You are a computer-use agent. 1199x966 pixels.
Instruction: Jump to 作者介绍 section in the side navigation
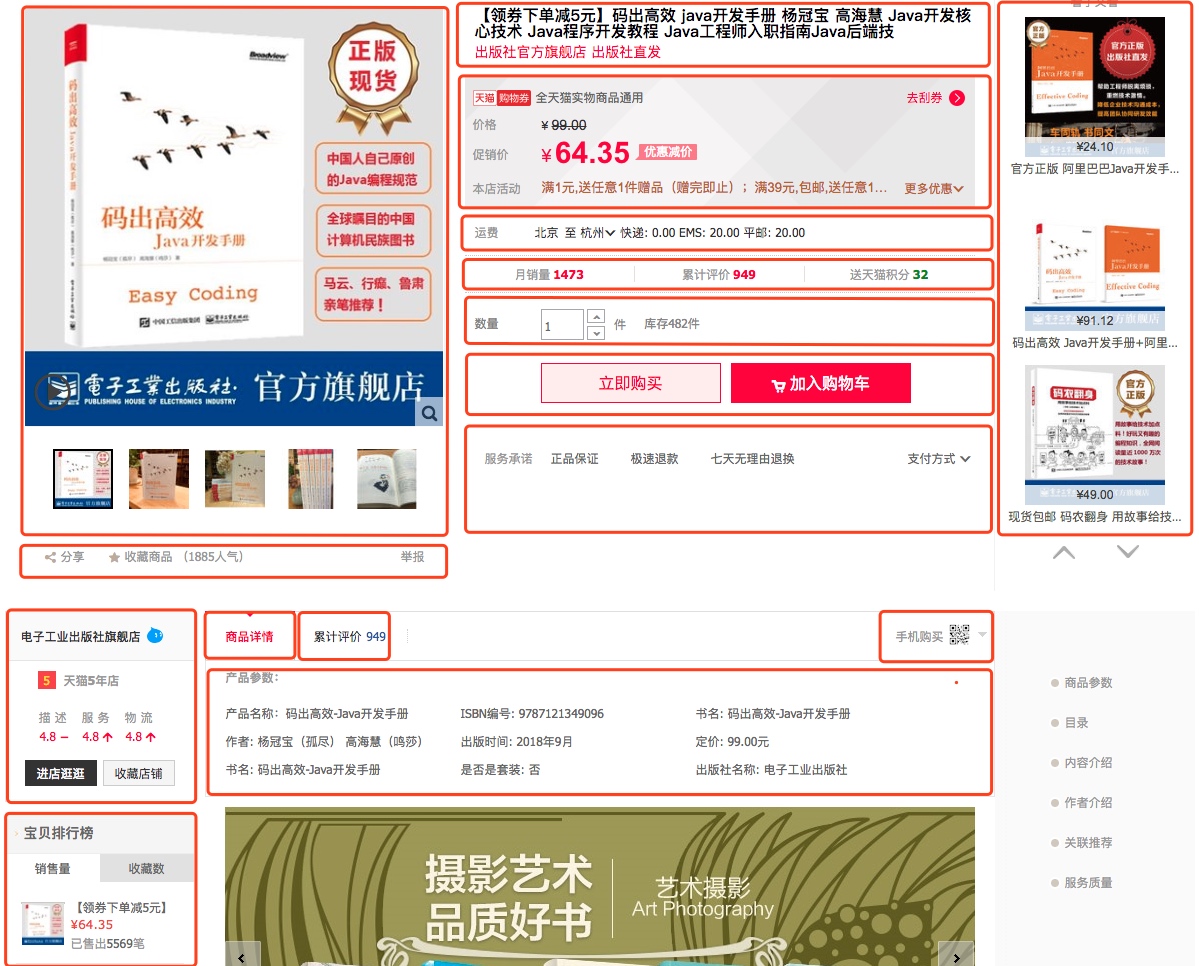click(x=1088, y=802)
